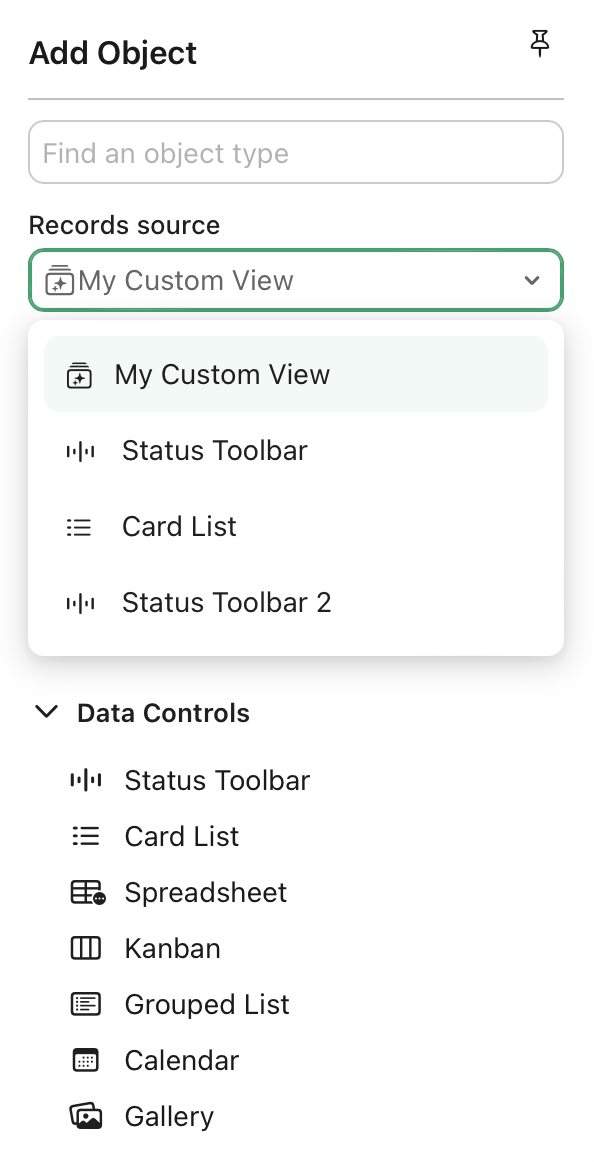This screenshot has width=594, height=1162.
Task: Toggle the pin icon at top right
Action: coord(540,44)
